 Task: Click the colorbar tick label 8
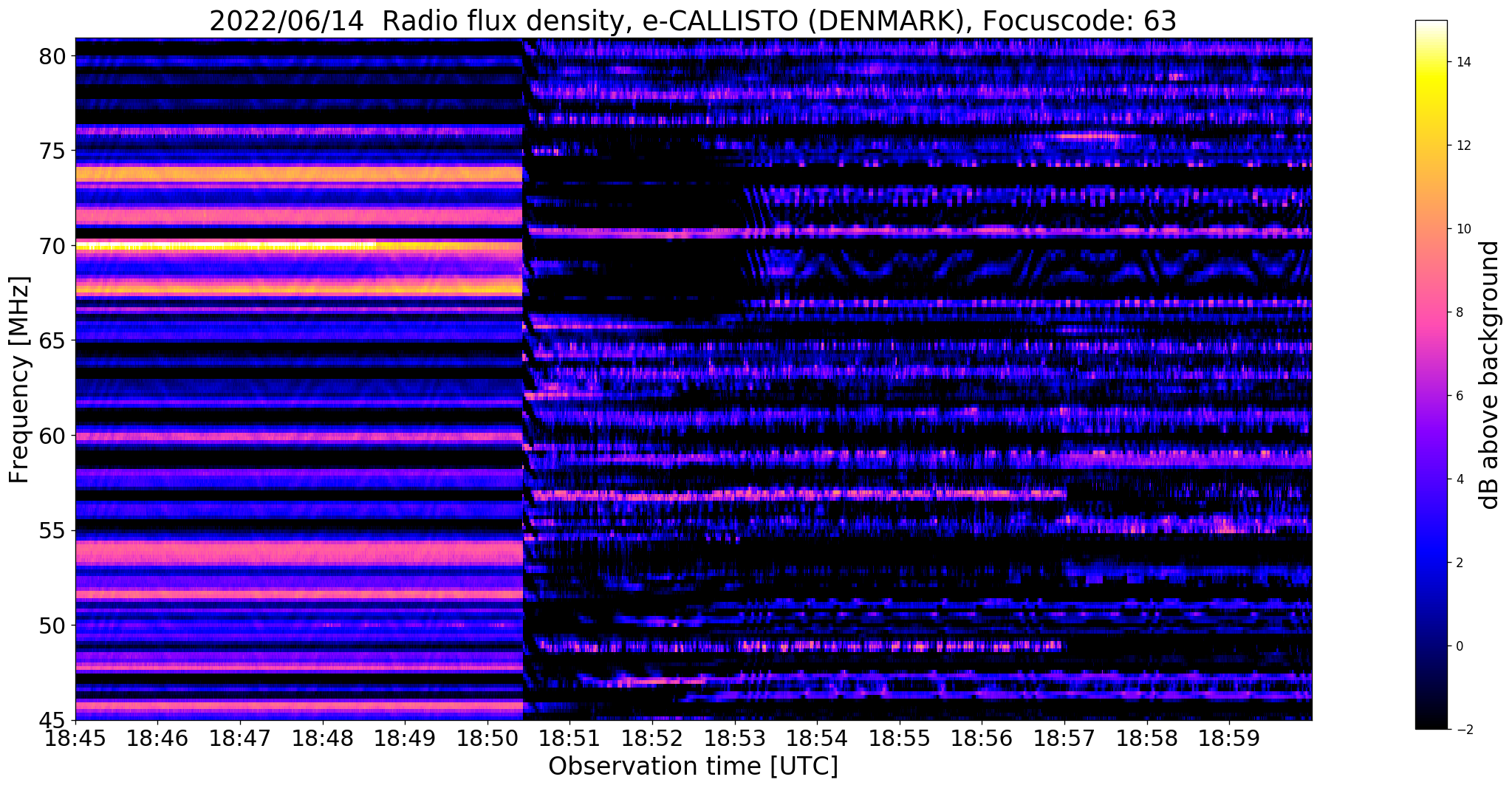[1460, 312]
